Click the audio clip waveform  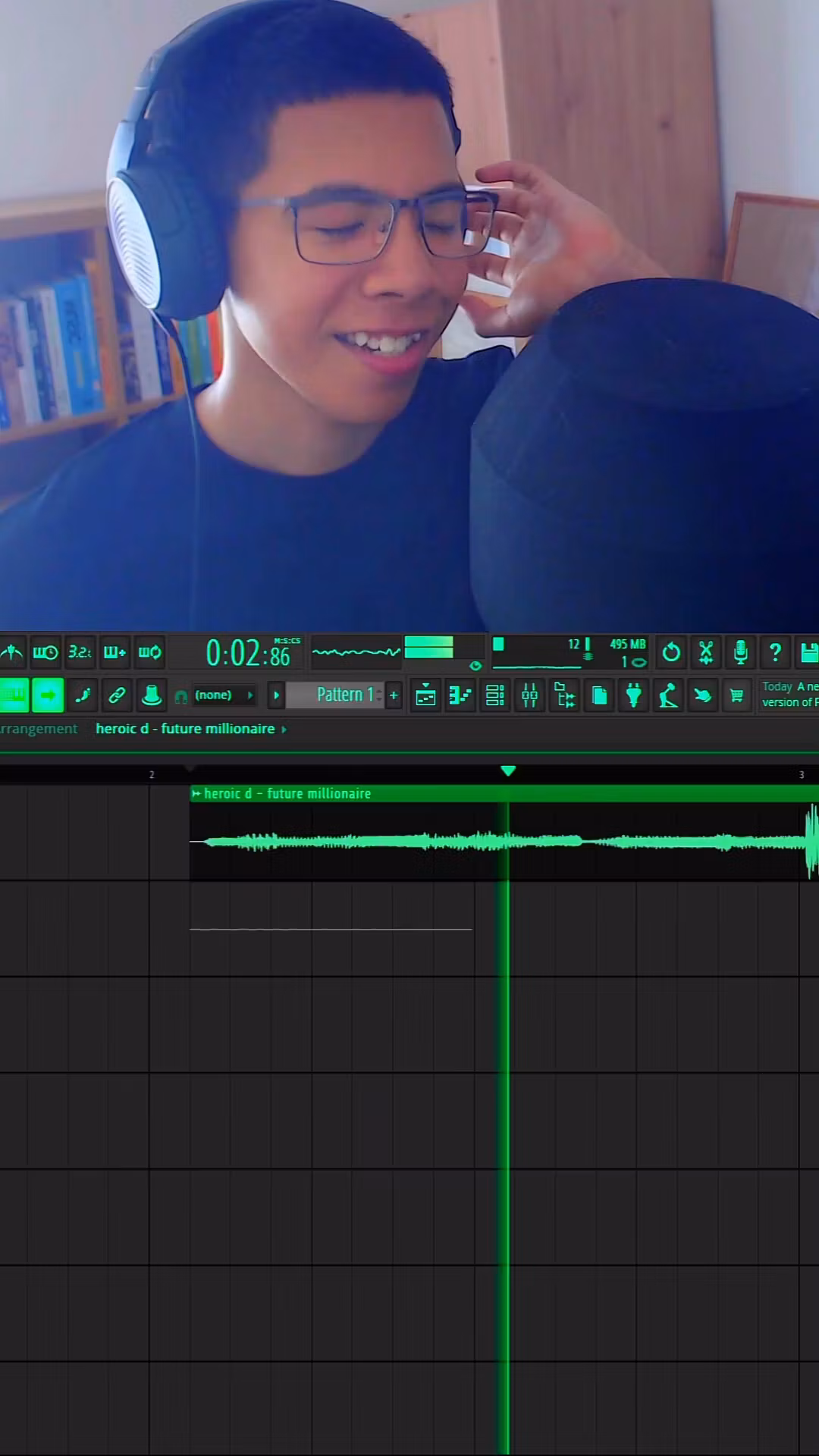pos(504,841)
